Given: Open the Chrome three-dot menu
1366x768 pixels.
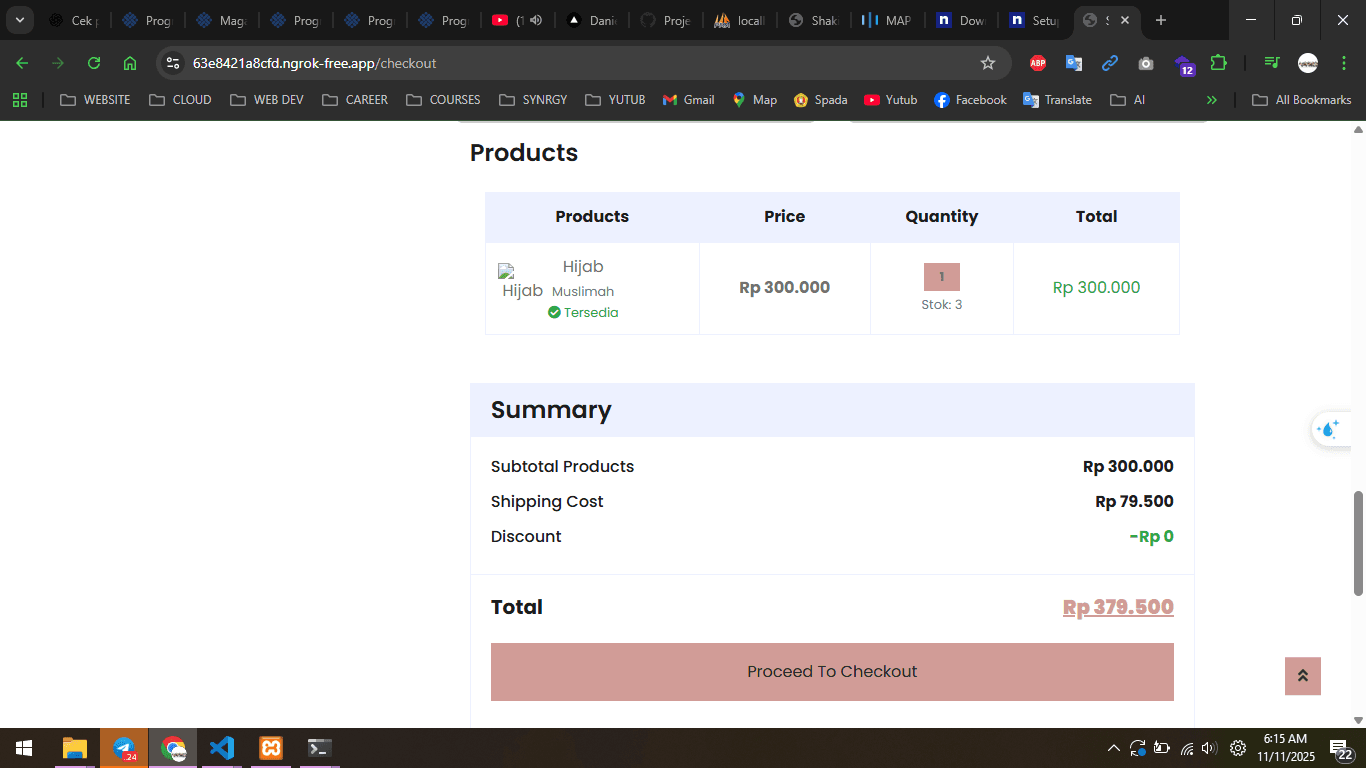Looking at the screenshot, I should coord(1345,62).
